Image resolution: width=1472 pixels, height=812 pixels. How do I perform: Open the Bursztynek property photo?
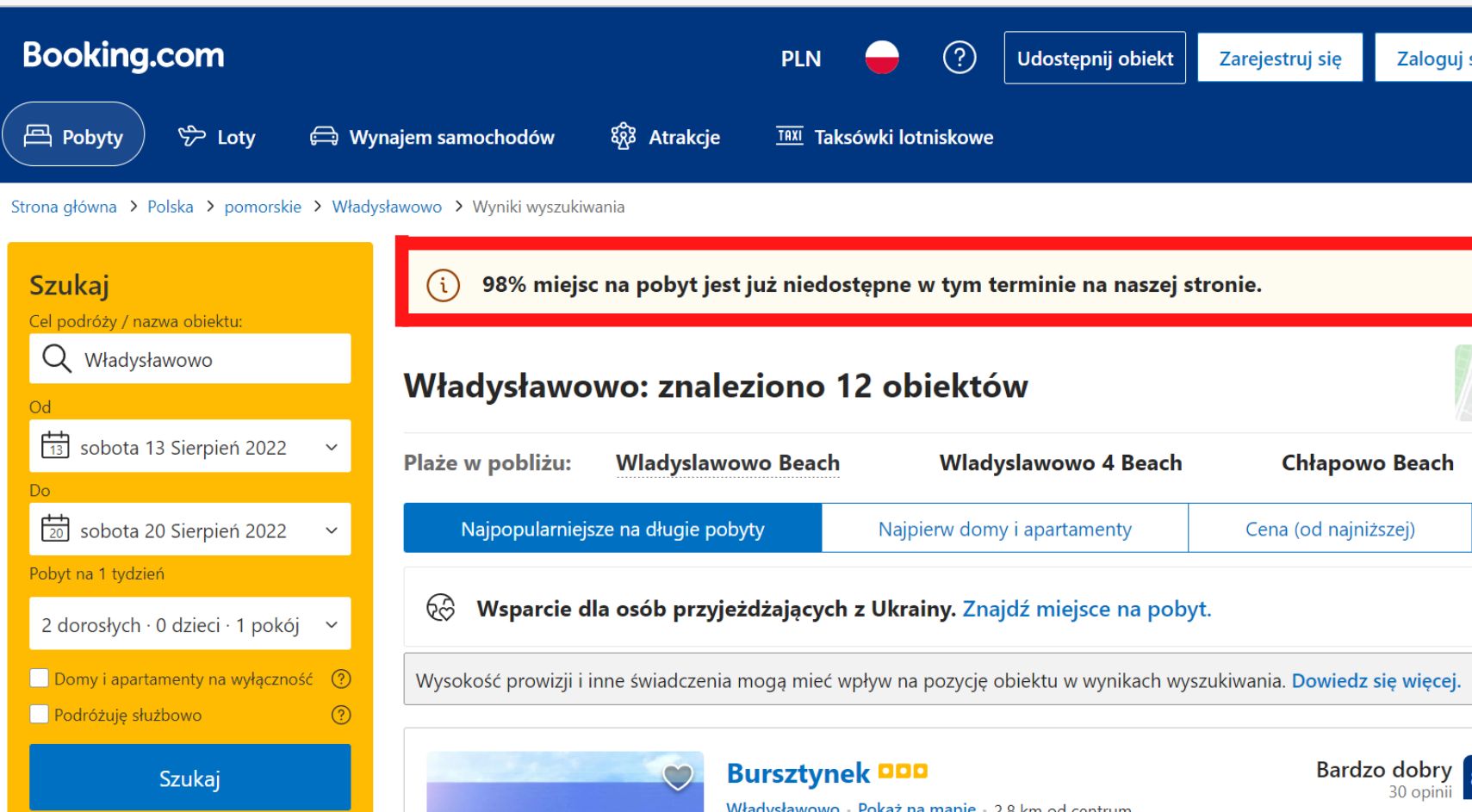tap(565, 782)
